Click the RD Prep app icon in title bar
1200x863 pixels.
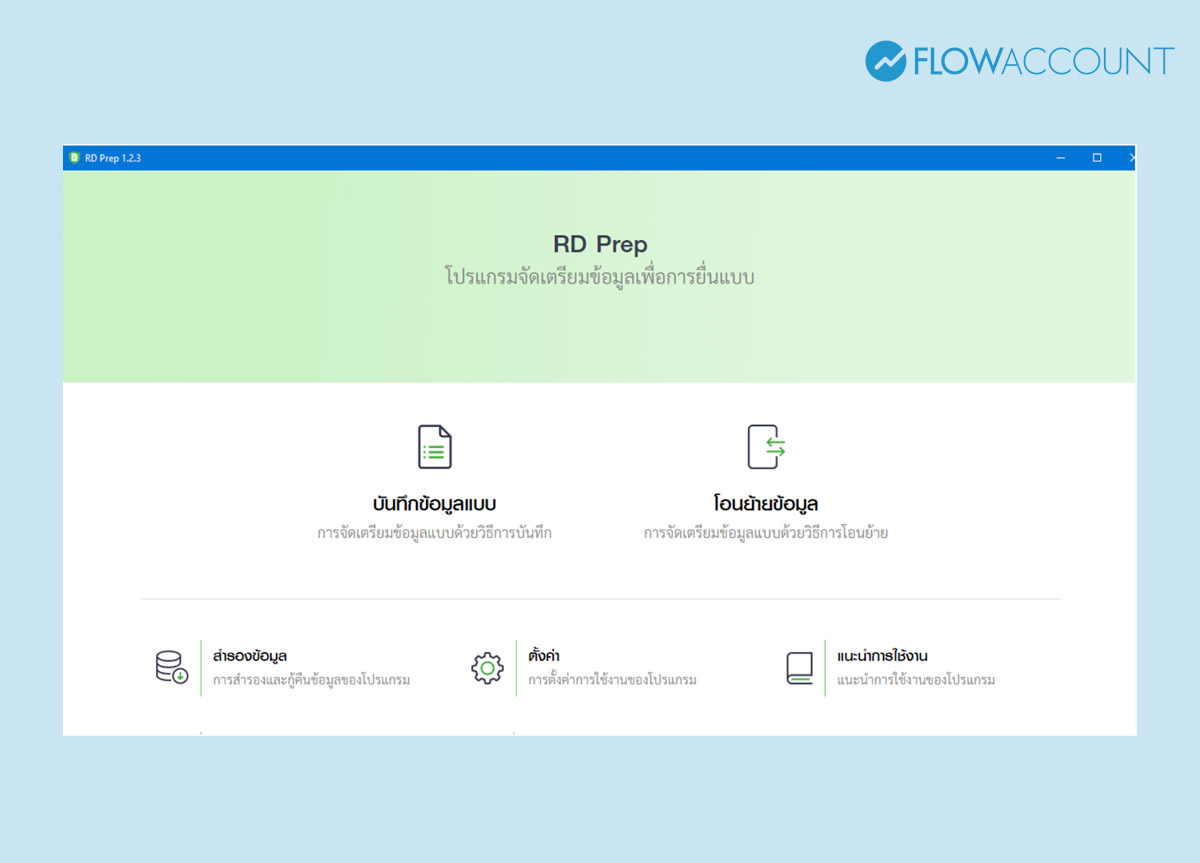tap(74, 158)
